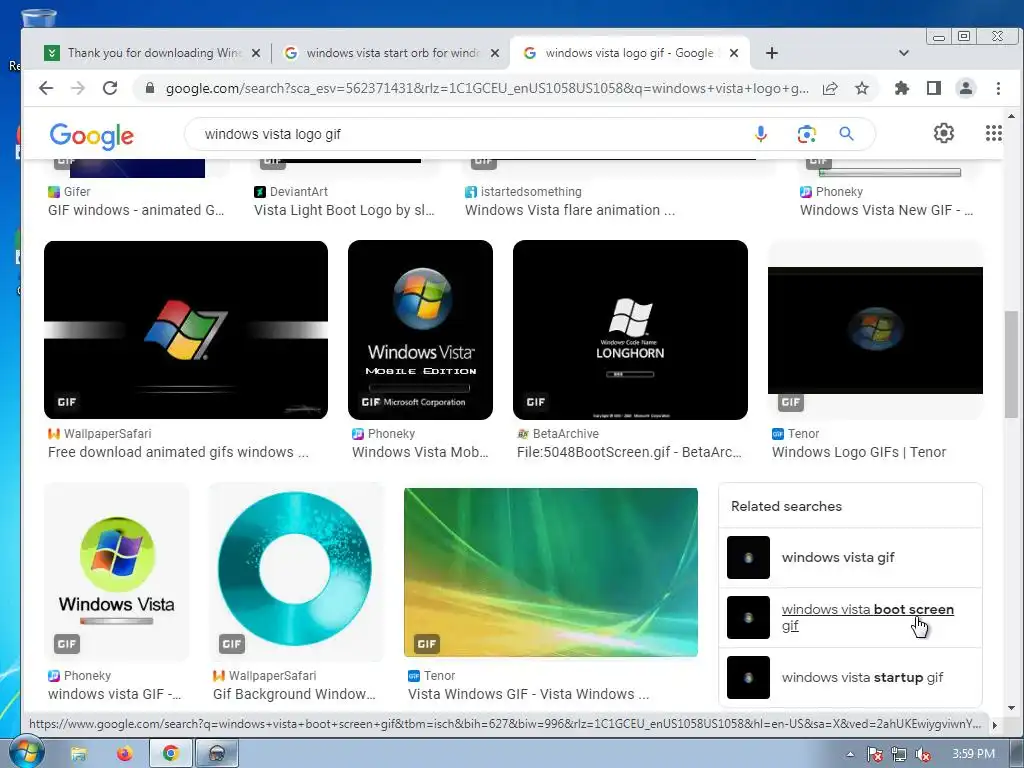Switch to 'windows vista start orb' tab
Screen dimensions: 1024x768
[x=392, y=53]
